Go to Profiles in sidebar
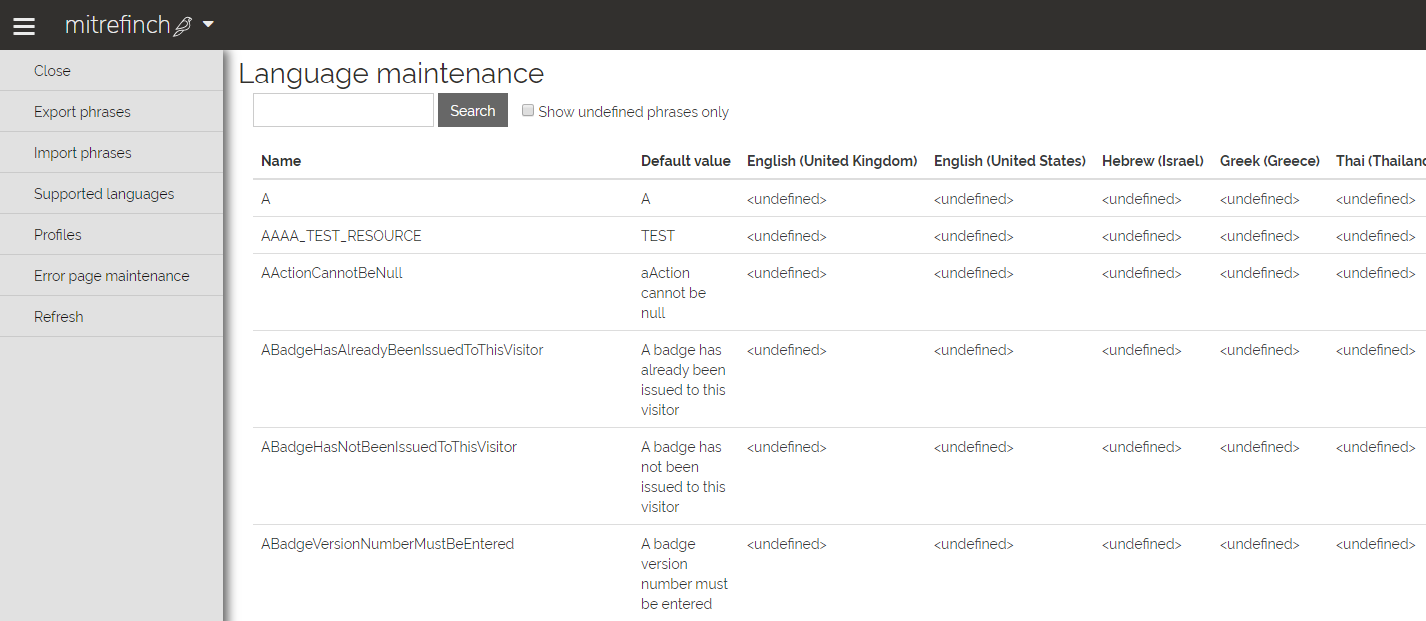The height and width of the screenshot is (621, 1426). point(58,235)
